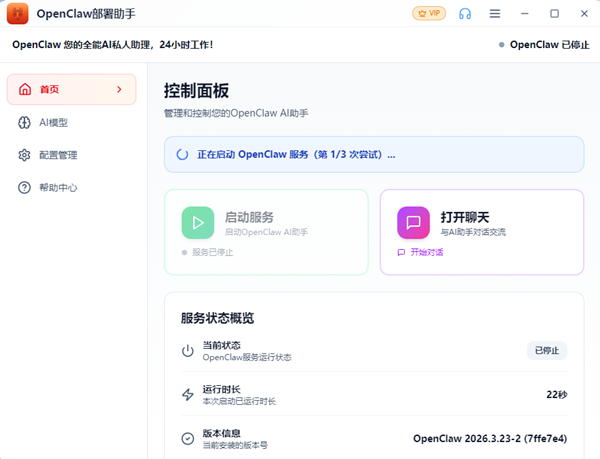The image size is (600, 459).
Task: Click the 与AI助手对话交流 description text
Action: [x=473, y=232]
